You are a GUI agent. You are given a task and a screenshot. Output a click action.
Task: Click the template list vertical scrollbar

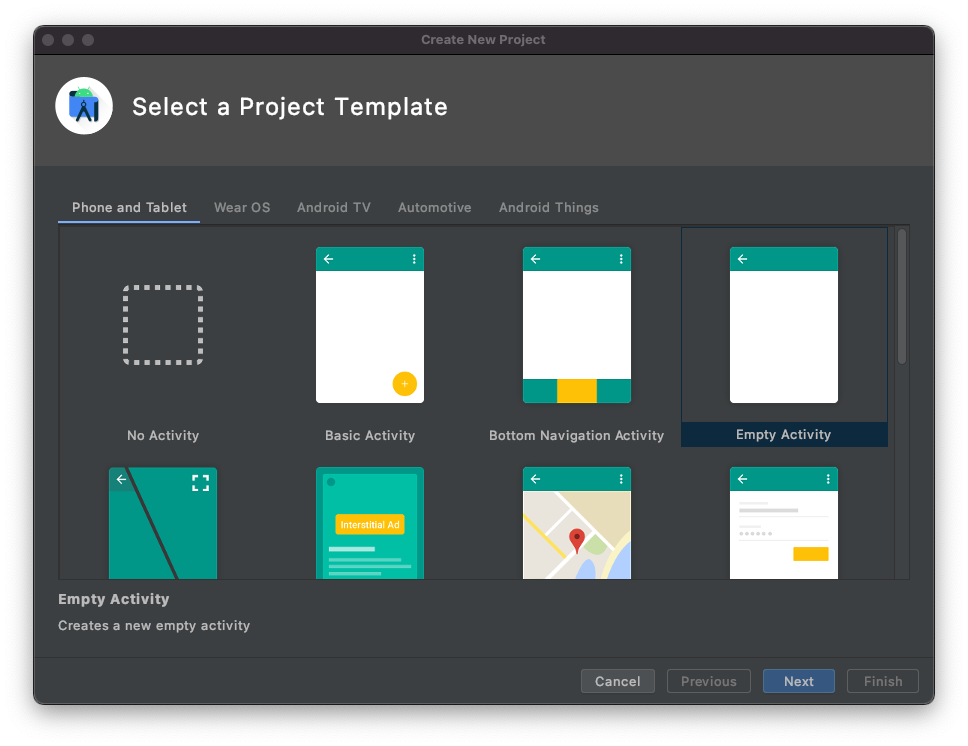(902, 296)
